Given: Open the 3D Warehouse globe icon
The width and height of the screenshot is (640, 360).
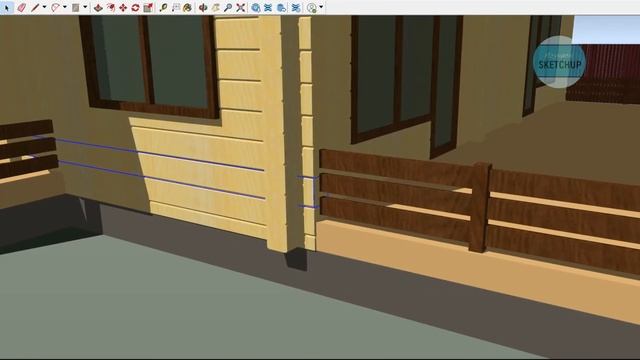Looking at the screenshot, I should (x=256, y=7).
